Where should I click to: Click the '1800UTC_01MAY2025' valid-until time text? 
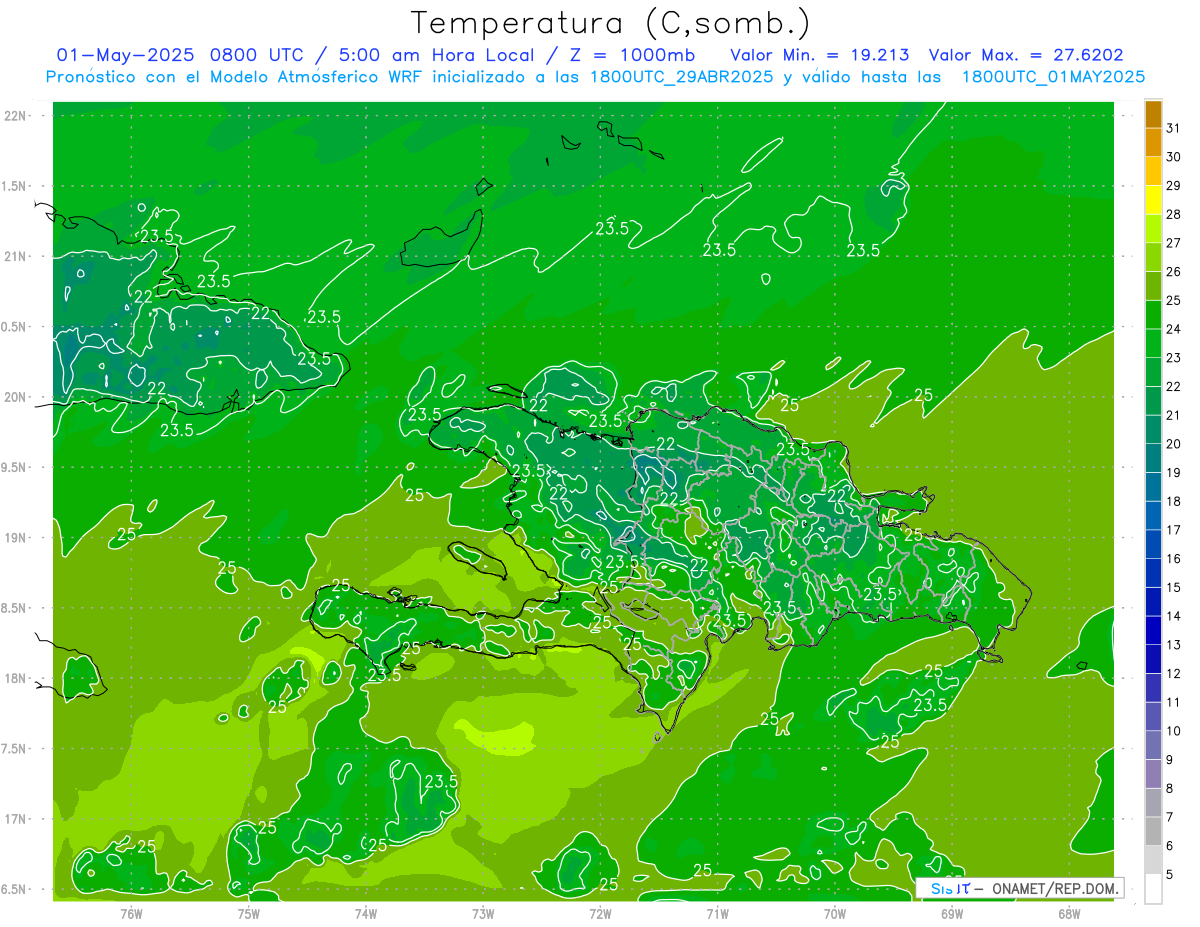point(1053,77)
